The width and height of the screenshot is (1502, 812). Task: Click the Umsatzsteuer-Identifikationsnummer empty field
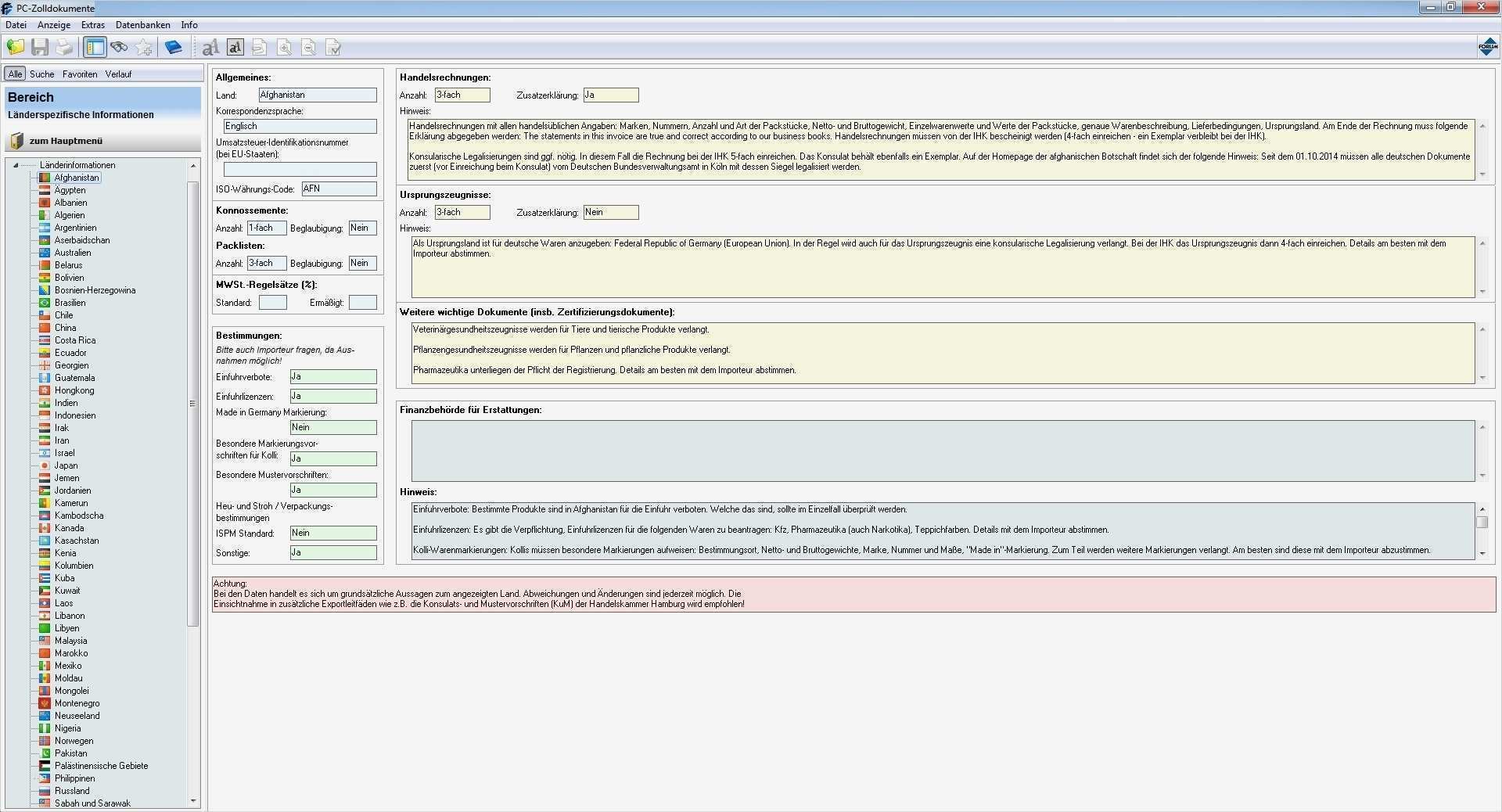[x=300, y=169]
